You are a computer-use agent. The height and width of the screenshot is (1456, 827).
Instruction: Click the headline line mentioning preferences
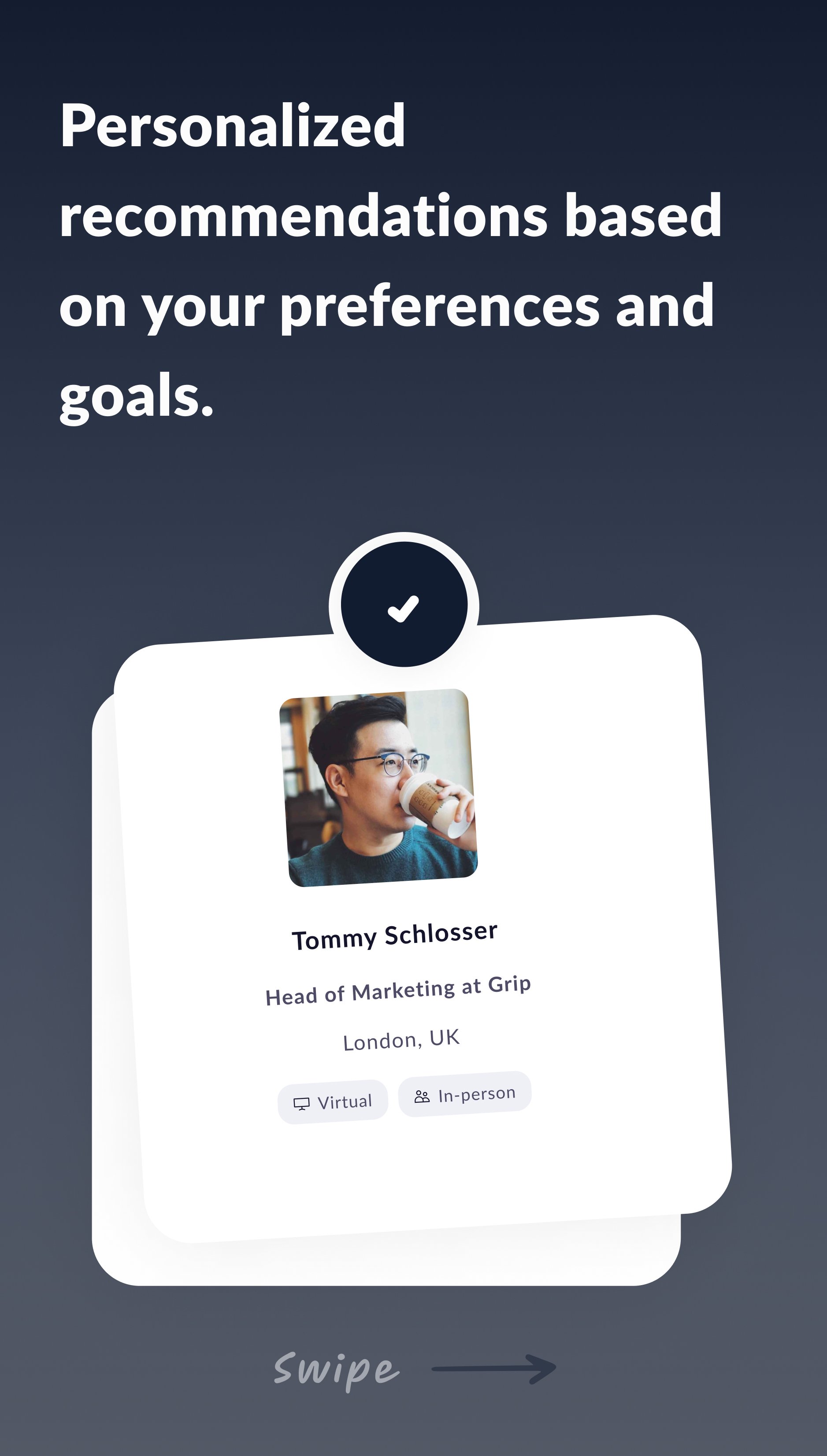tap(386, 307)
